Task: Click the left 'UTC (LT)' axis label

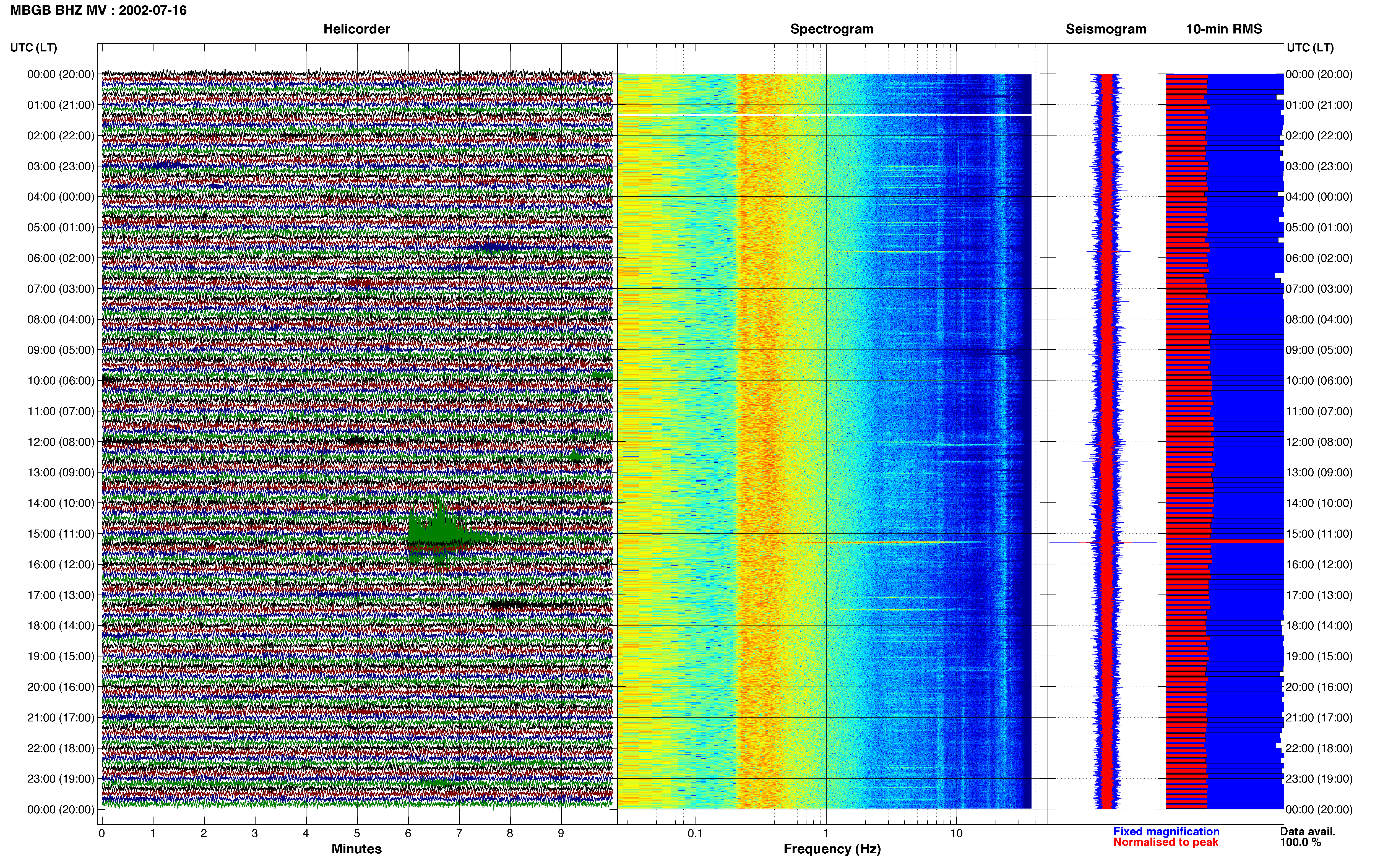Action: pos(33,48)
